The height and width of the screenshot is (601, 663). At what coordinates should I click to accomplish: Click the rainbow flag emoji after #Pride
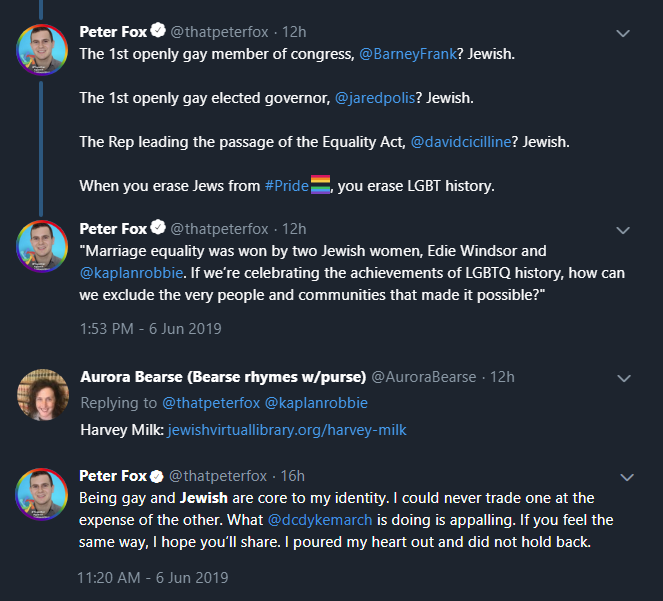321,186
